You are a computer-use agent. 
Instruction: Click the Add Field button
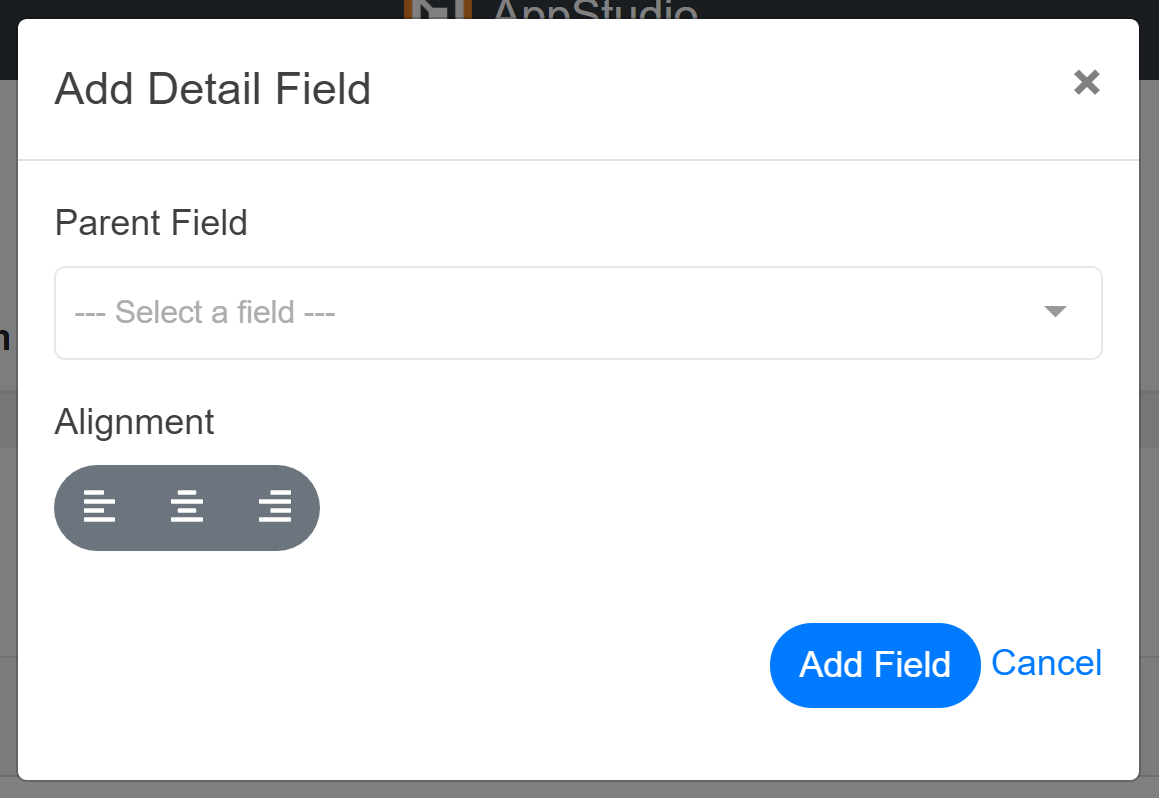(x=875, y=665)
